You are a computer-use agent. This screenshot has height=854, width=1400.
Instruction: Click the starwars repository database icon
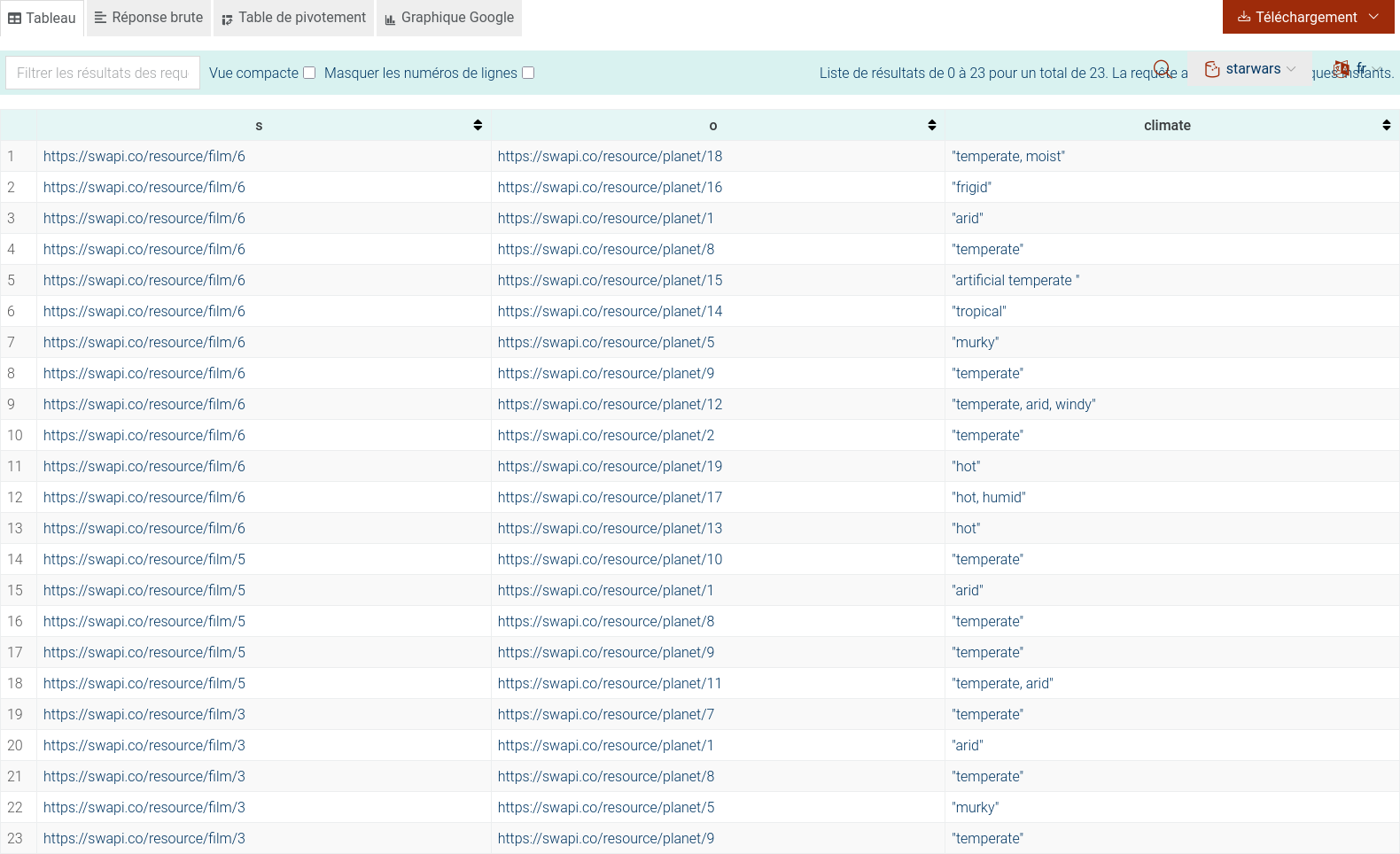point(1212,69)
